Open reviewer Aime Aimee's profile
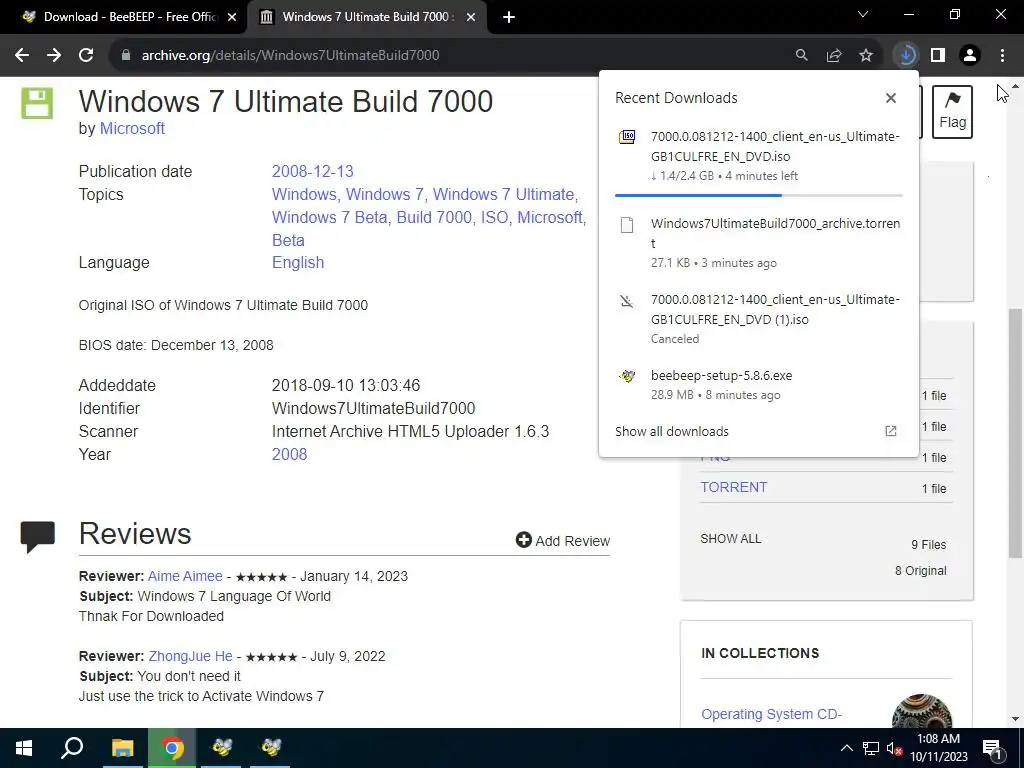1024x768 pixels. (x=185, y=577)
